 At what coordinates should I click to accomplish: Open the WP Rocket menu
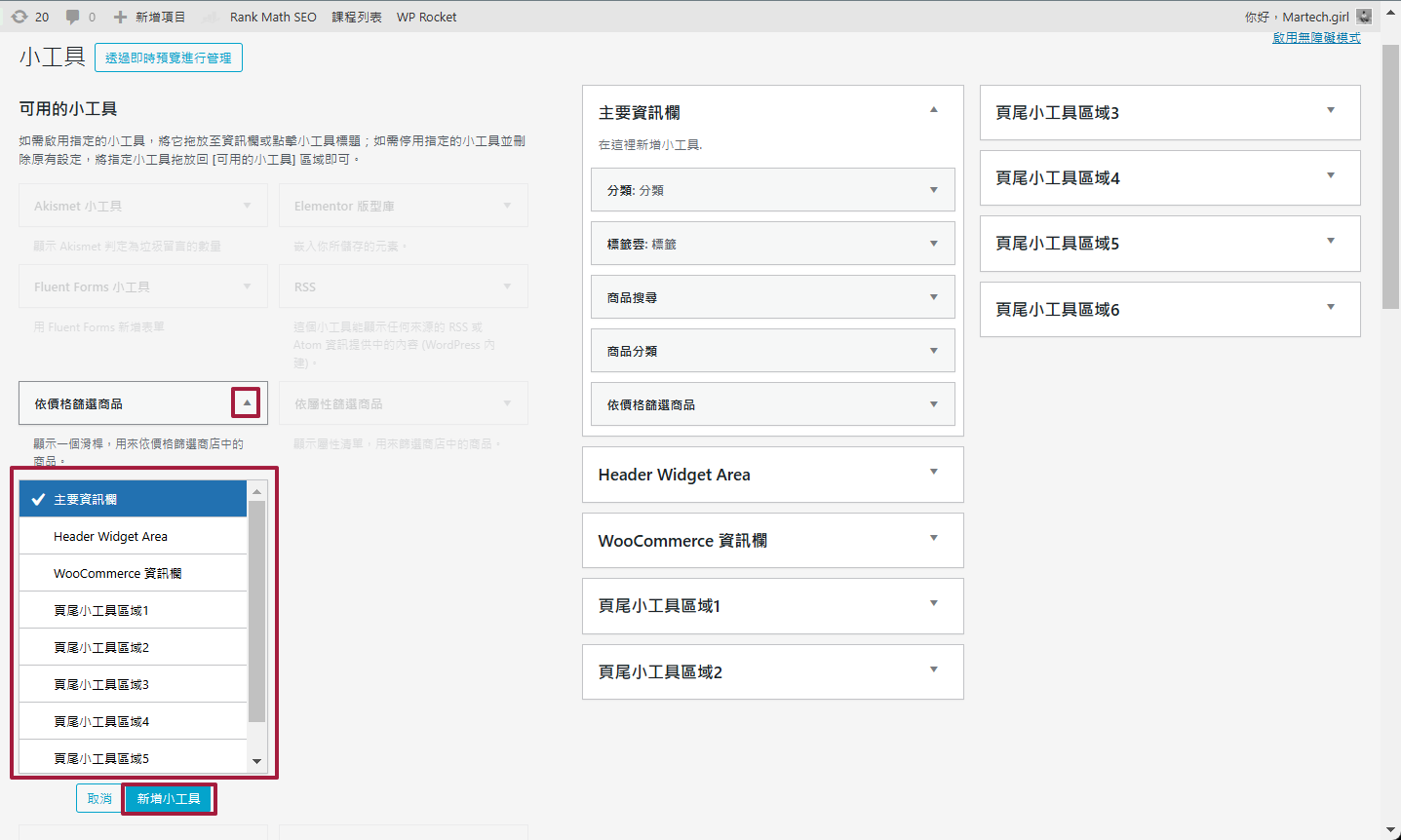point(426,16)
